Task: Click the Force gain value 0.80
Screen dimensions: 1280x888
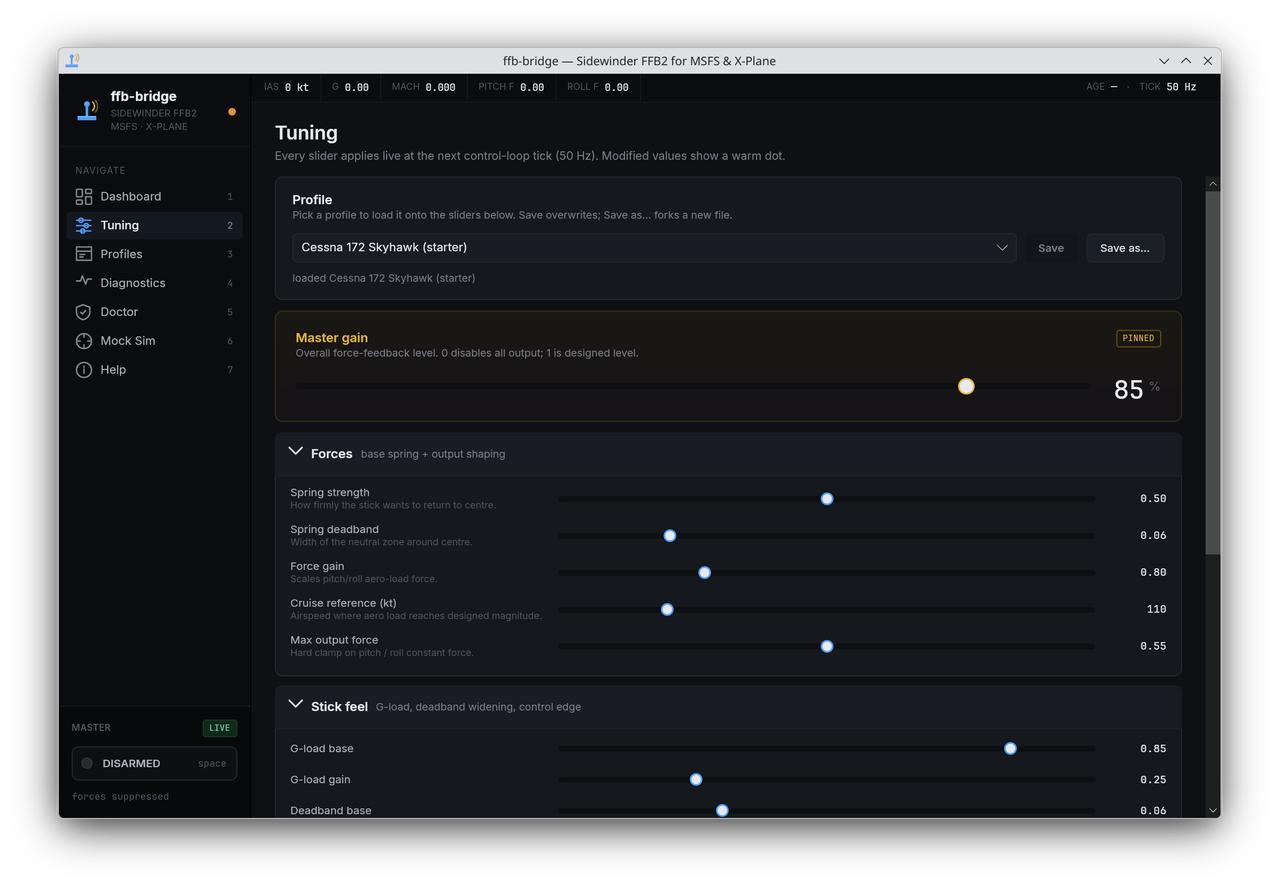Action: click(1153, 572)
